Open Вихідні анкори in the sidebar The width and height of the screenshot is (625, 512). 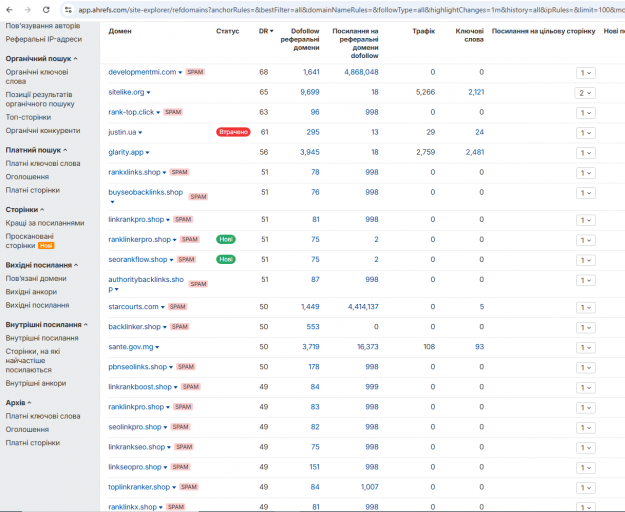[31, 292]
